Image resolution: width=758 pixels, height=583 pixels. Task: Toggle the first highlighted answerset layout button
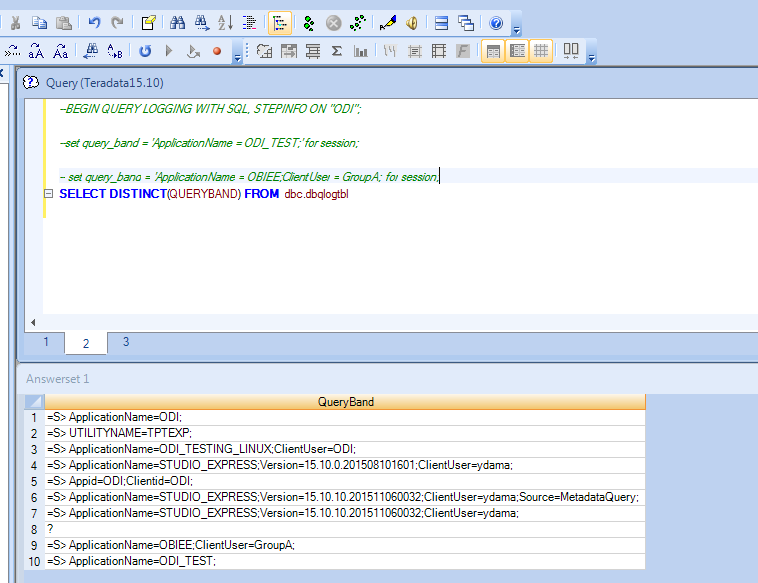point(493,51)
